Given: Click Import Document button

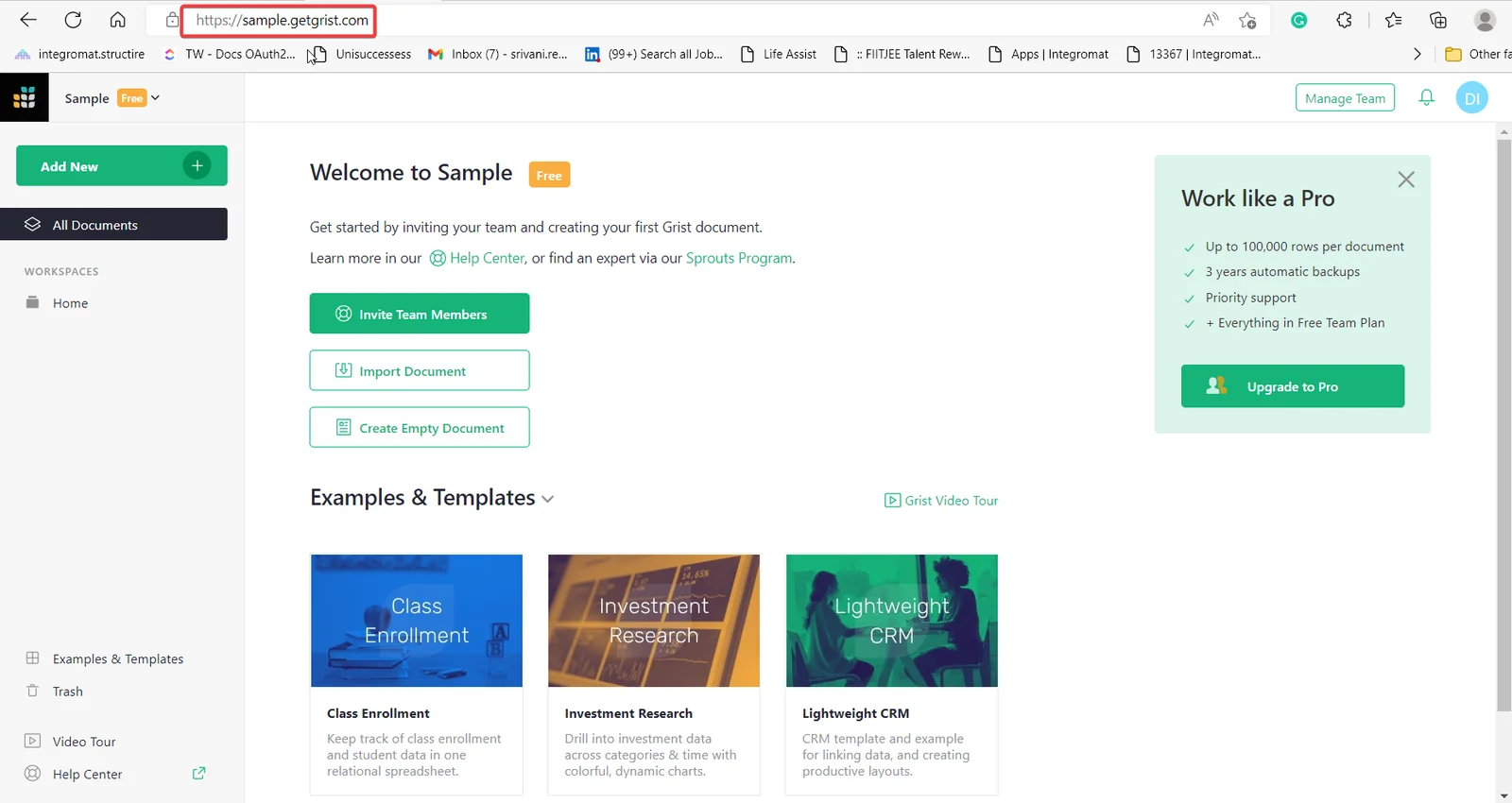Looking at the screenshot, I should (x=420, y=370).
